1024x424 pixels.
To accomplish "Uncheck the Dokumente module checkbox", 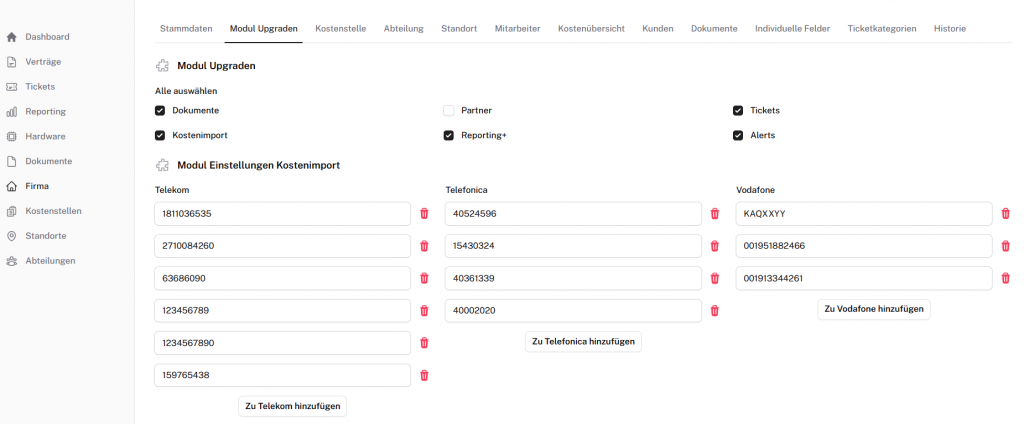I will point(160,110).
